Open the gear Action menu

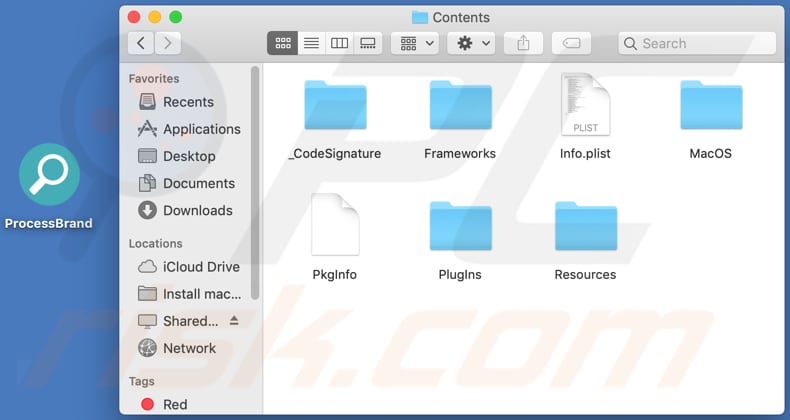(471, 43)
